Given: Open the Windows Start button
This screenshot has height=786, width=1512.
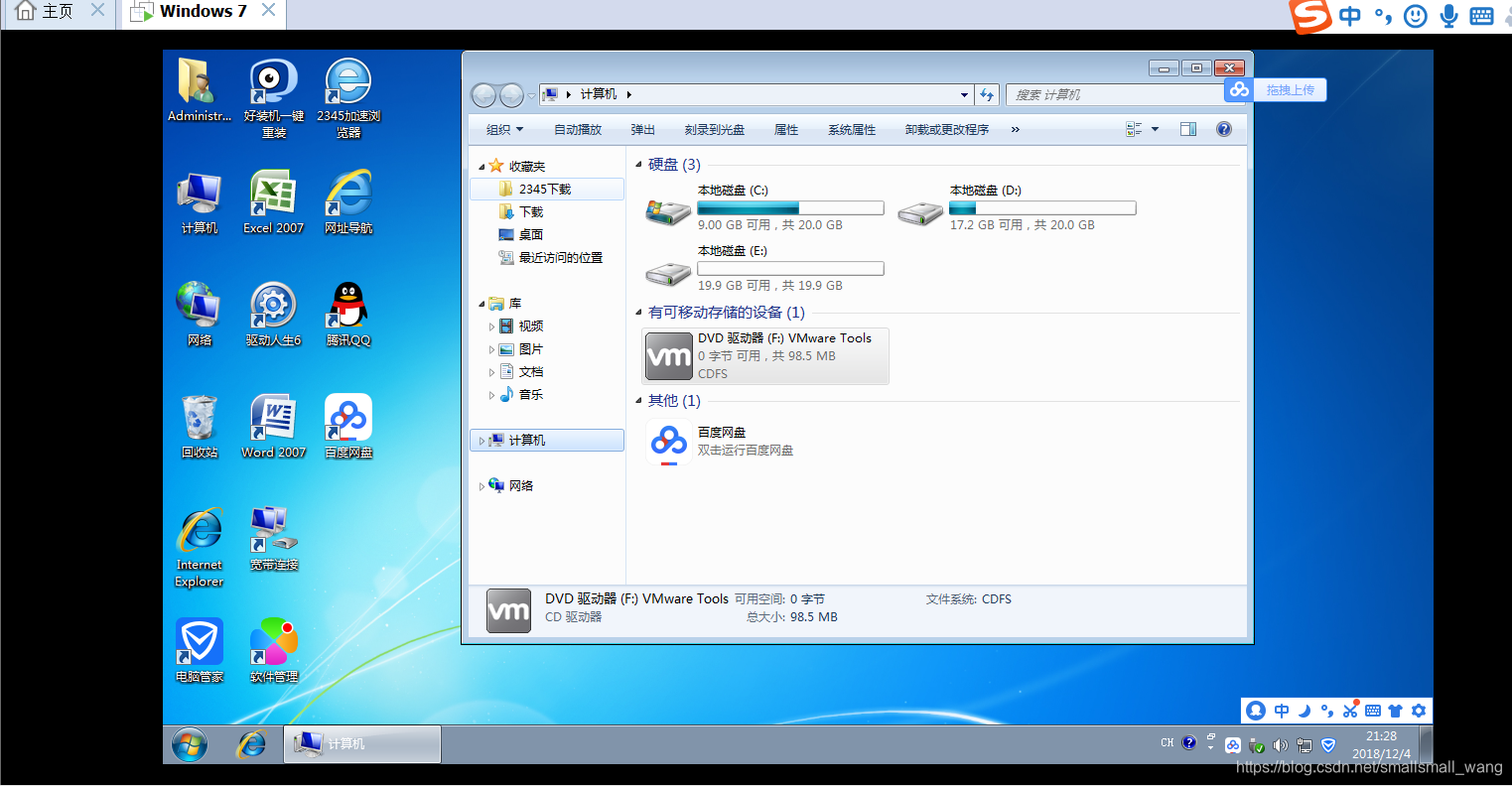Looking at the screenshot, I should 190,744.
